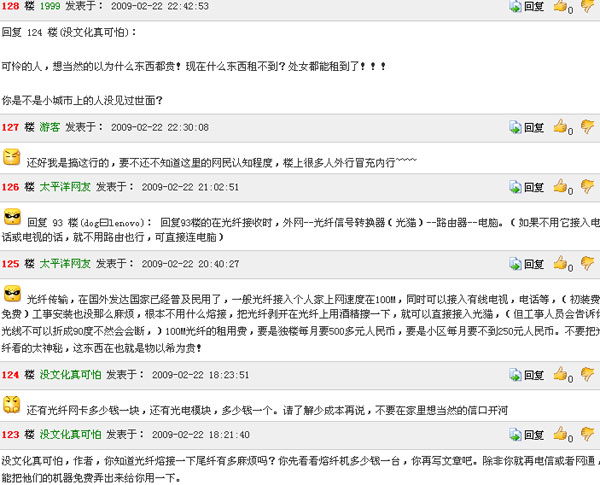Click line starting 没文化真可怕,作者
This screenshot has width=600, height=485.
[300, 461]
